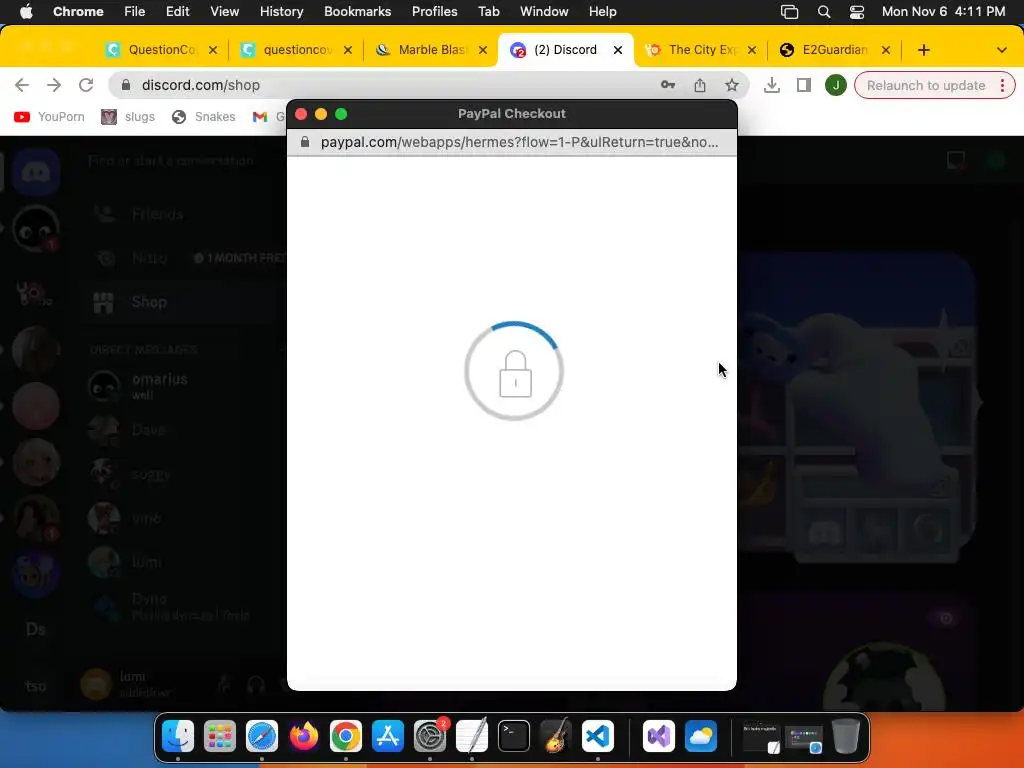
Task: Toggle the Chrome side panel
Action: [x=804, y=85]
